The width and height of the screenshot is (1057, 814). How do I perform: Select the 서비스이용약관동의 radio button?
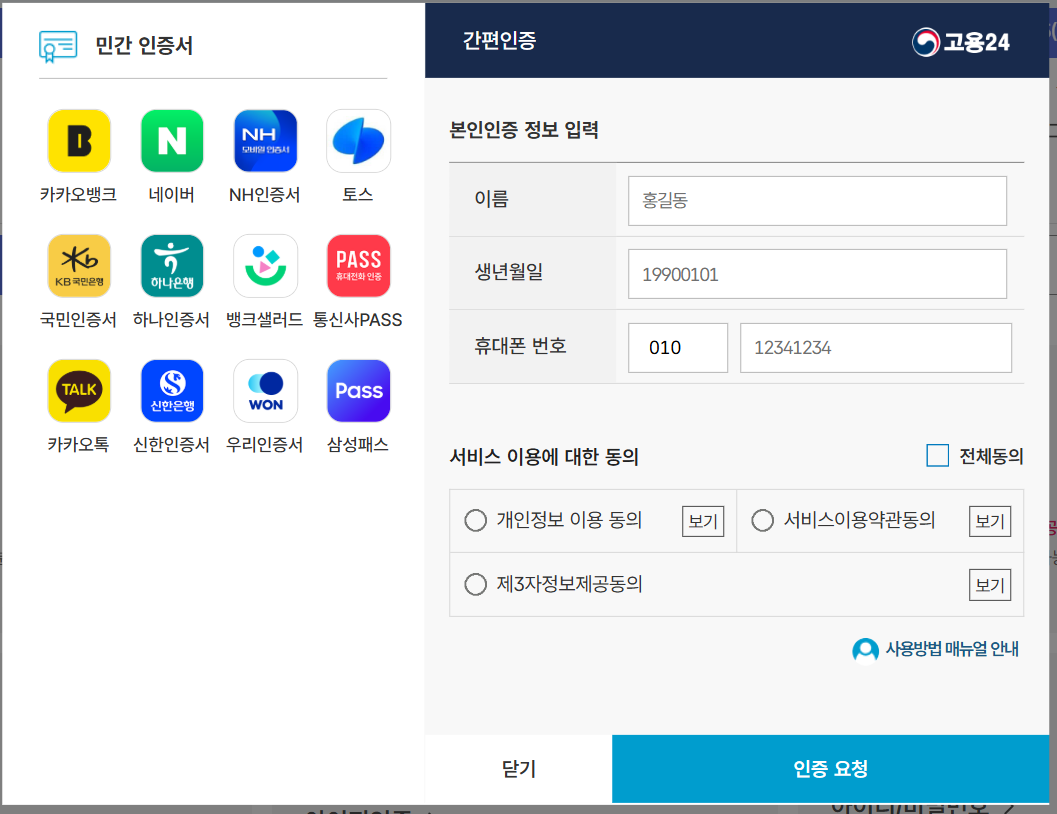coord(762,520)
